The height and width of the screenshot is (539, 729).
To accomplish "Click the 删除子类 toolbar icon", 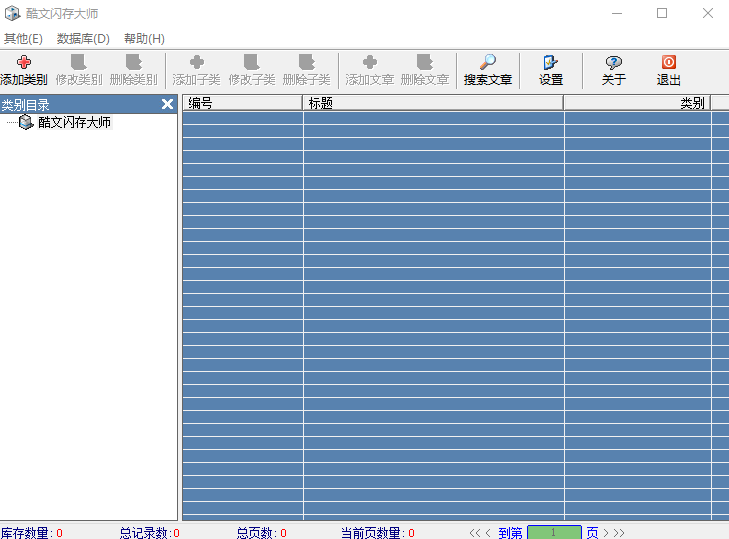I will pos(306,62).
